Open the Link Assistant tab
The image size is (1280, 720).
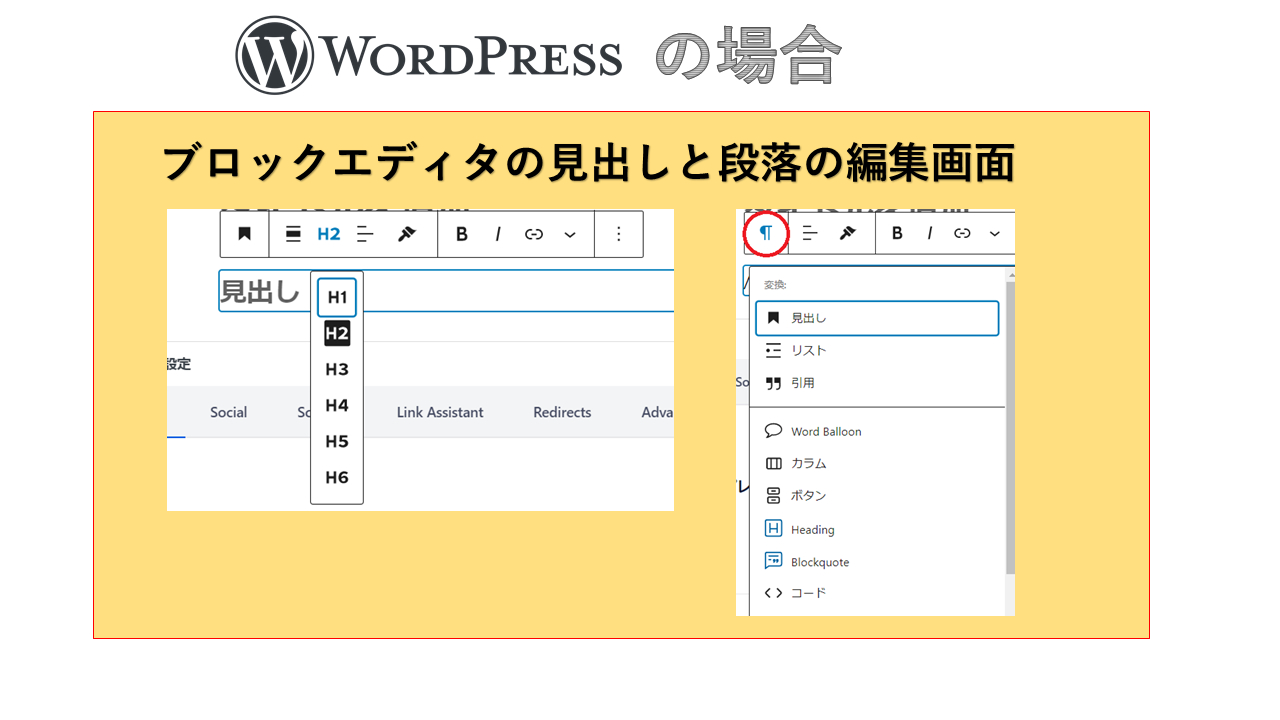pyautogui.click(x=440, y=412)
